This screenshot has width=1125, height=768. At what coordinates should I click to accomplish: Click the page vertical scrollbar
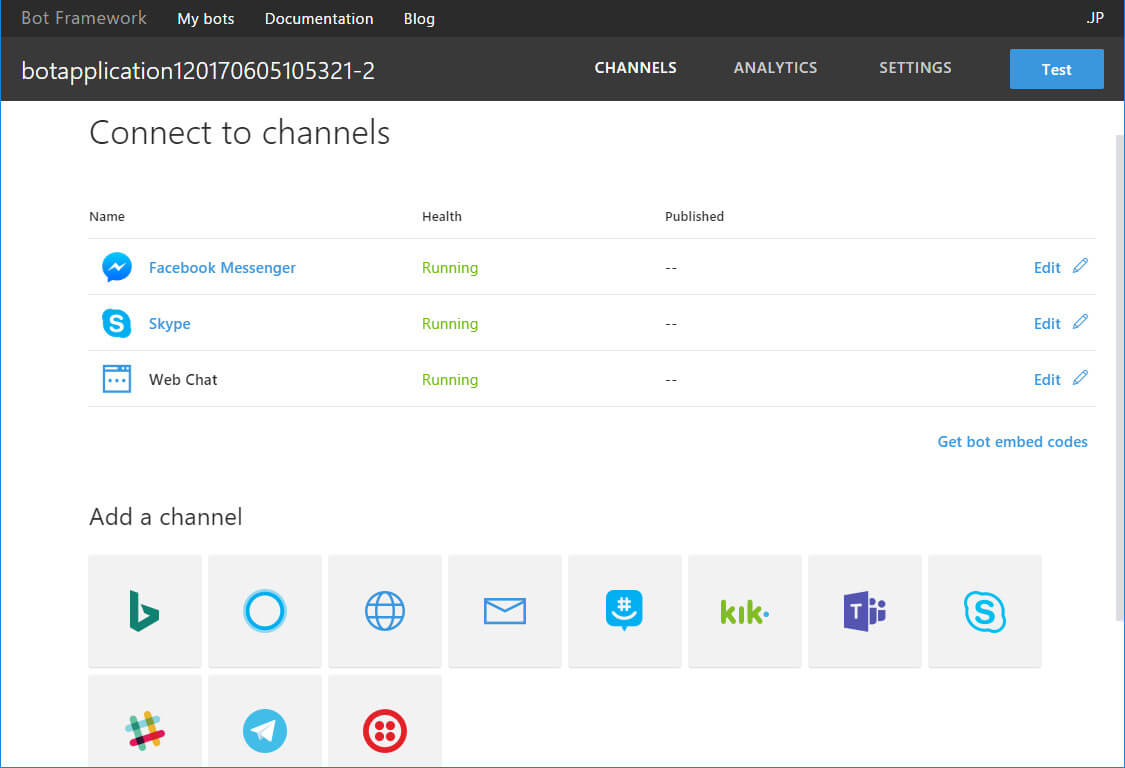click(1119, 377)
